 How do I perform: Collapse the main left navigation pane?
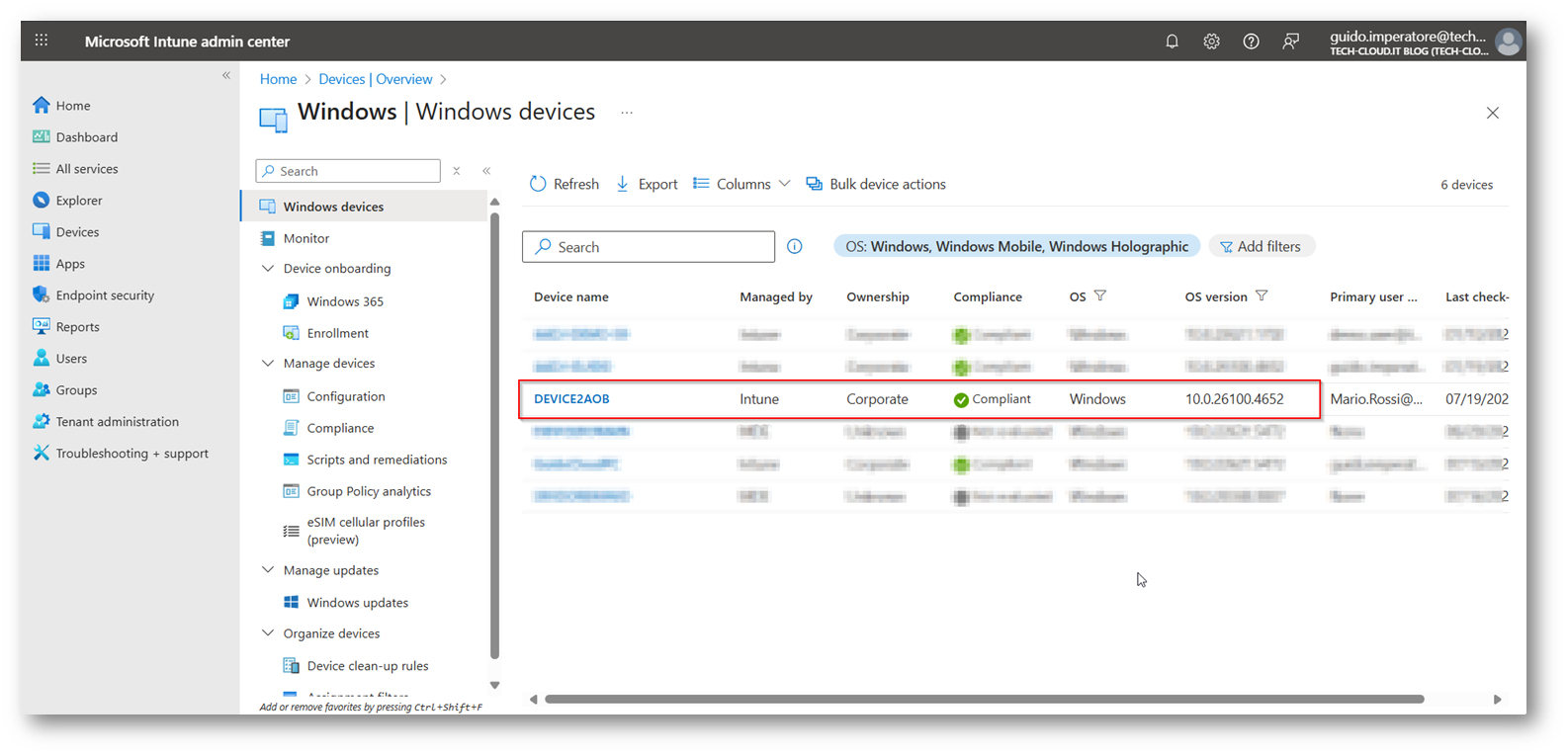[x=226, y=75]
